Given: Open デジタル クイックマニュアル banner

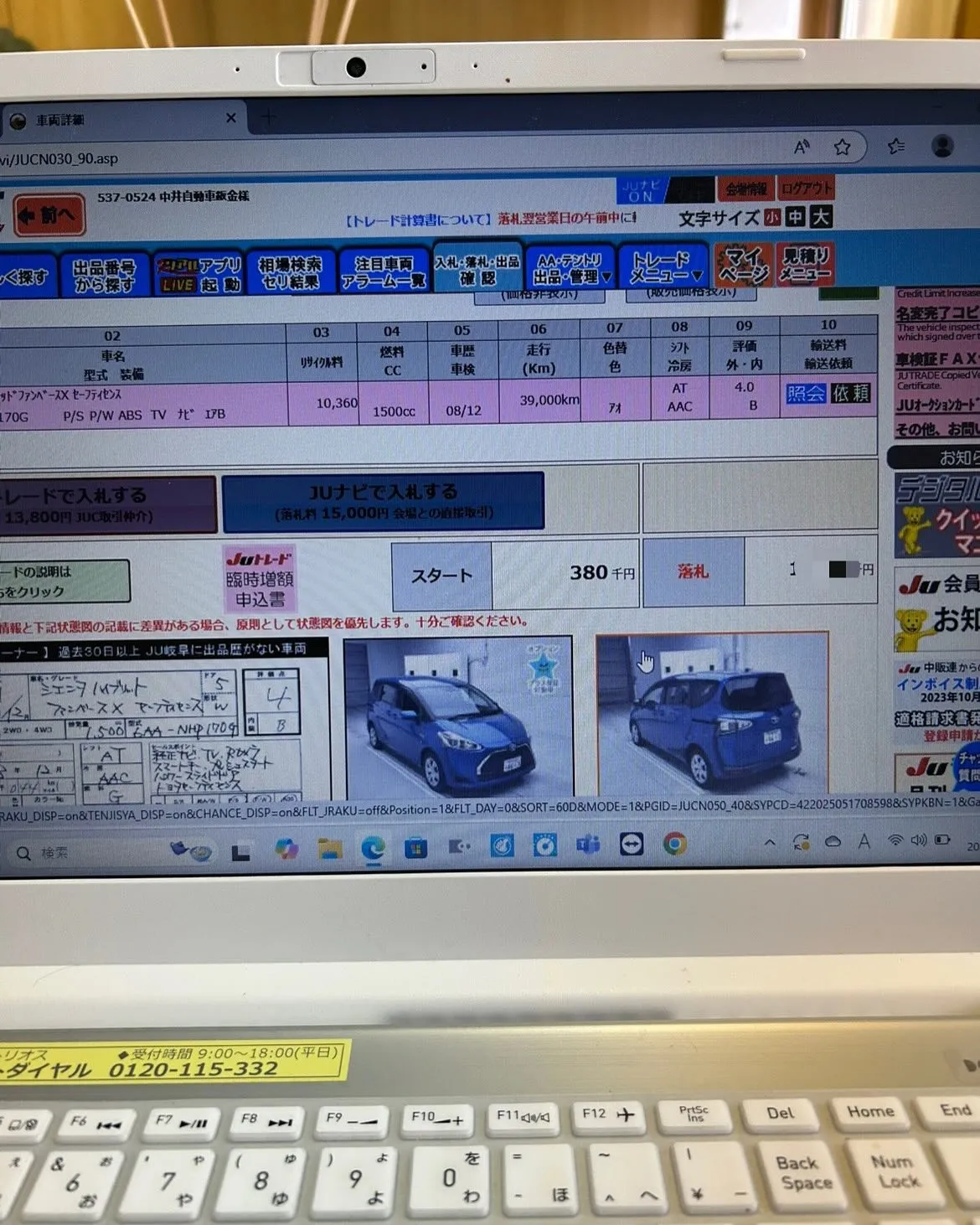Looking at the screenshot, I should tap(936, 515).
